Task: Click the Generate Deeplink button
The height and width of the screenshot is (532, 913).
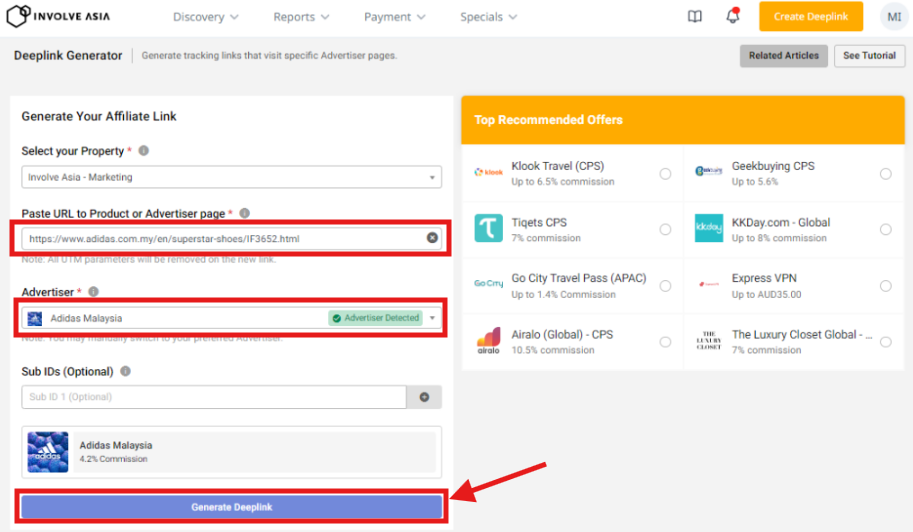Action: 231,507
